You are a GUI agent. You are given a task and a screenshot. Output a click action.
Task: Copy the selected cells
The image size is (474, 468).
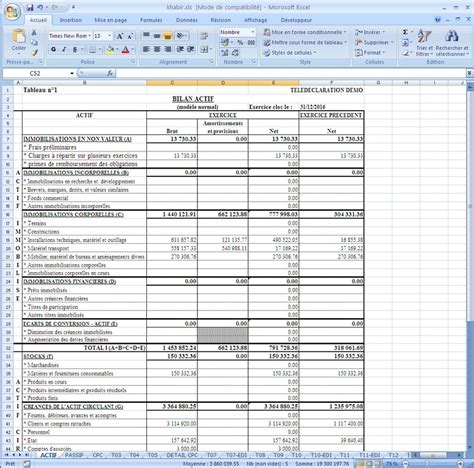(x=34, y=42)
